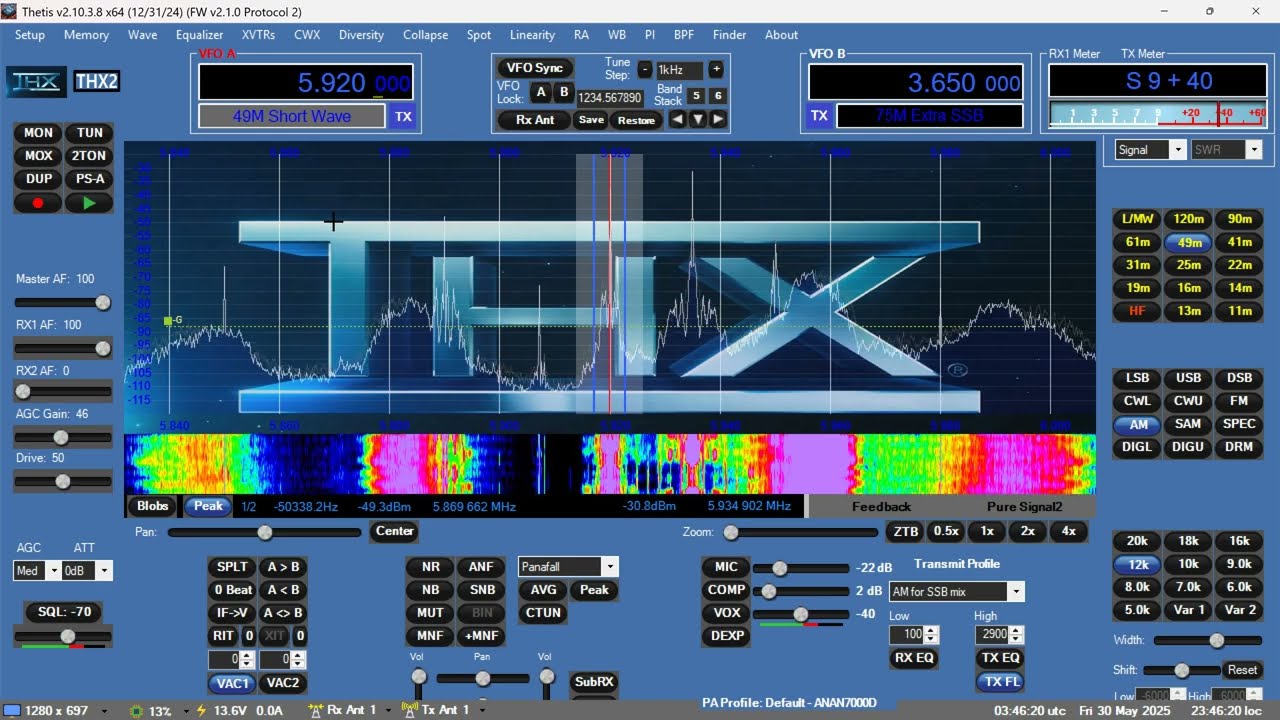This screenshot has width=1280, height=720.
Task: Toggle the VAC1 audio button
Action: click(x=232, y=683)
